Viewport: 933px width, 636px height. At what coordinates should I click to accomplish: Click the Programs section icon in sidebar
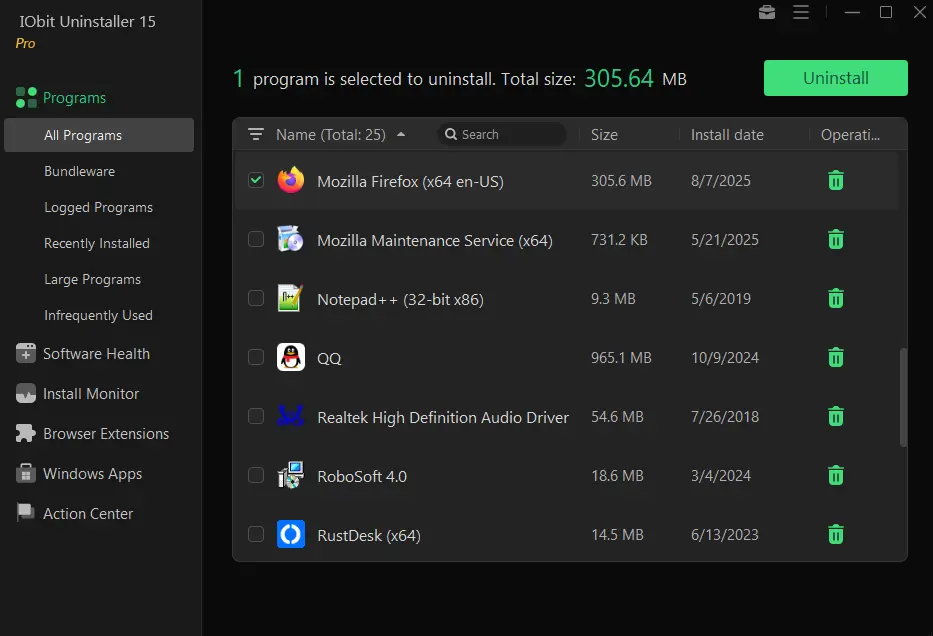(x=26, y=98)
